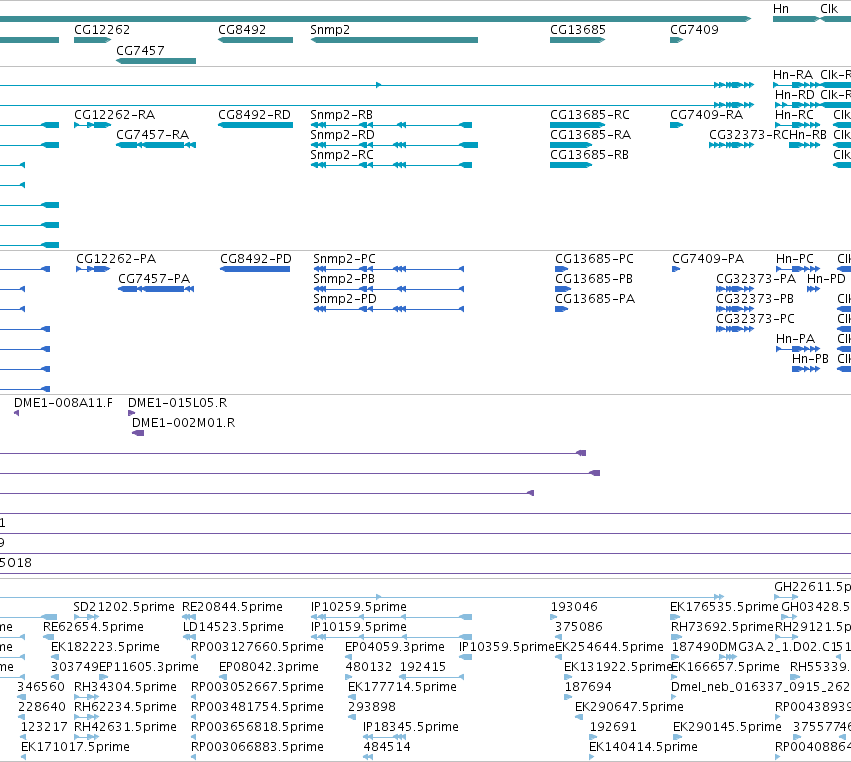Select the CG12262 gene bar
Screen dimensions: 851x762
[92, 40]
